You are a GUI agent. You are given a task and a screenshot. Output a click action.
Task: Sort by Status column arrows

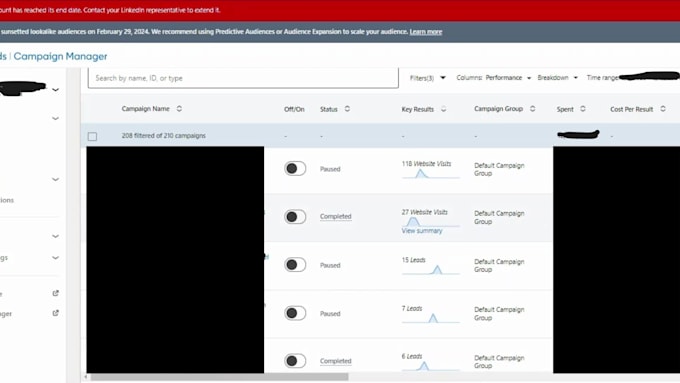click(347, 108)
